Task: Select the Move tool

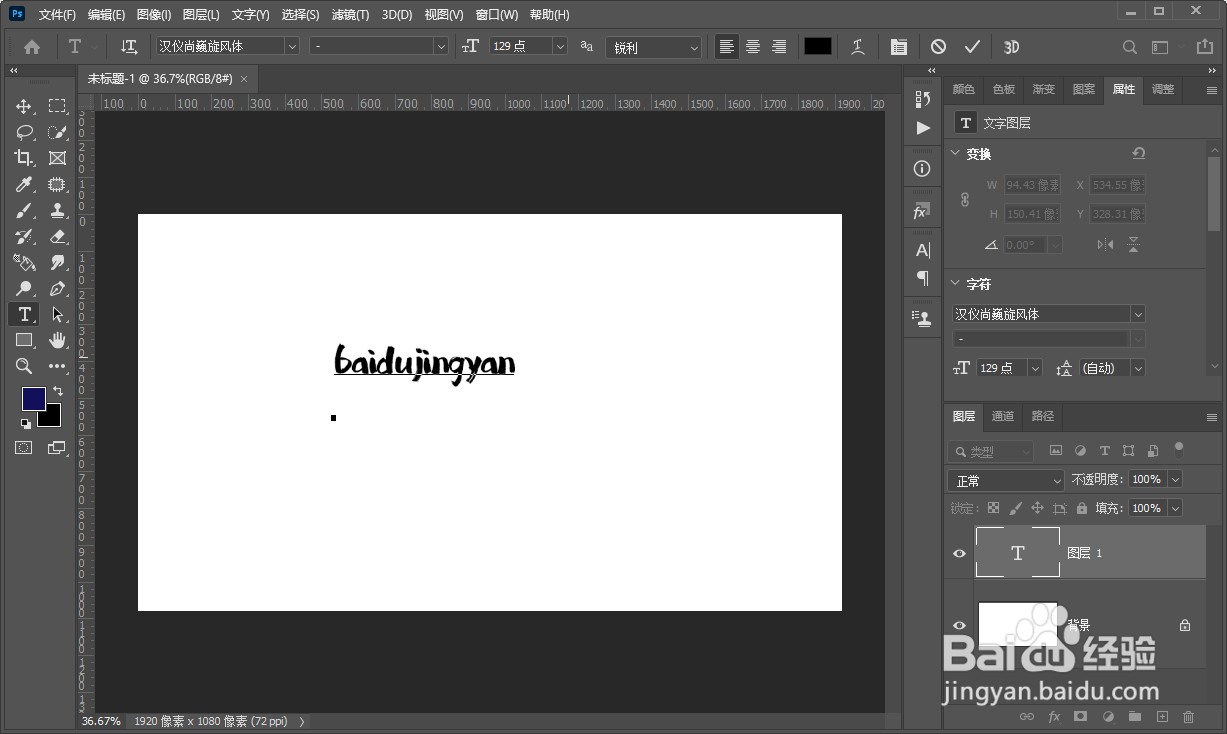Action: pos(24,106)
